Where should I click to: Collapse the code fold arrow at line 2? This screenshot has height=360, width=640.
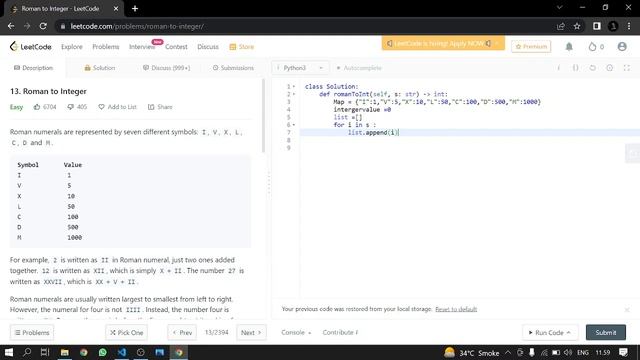(294, 94)
